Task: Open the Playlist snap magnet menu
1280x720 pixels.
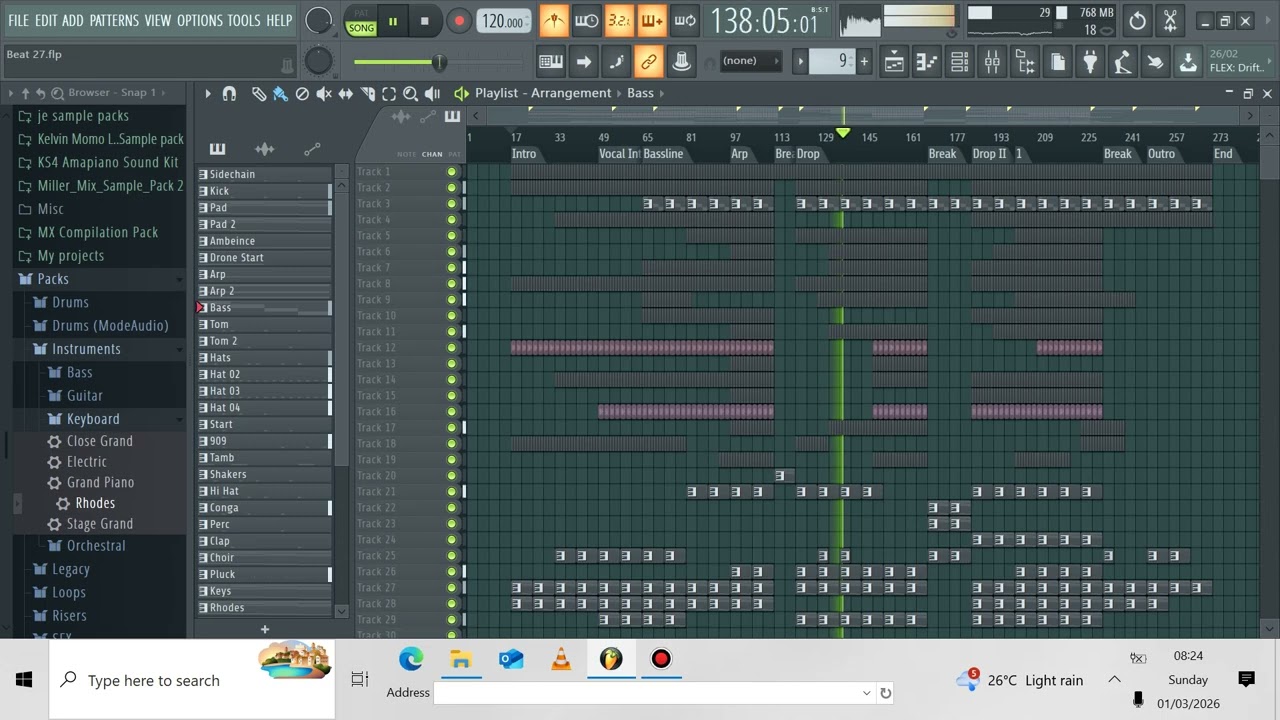Action: (x=229, y=93)
